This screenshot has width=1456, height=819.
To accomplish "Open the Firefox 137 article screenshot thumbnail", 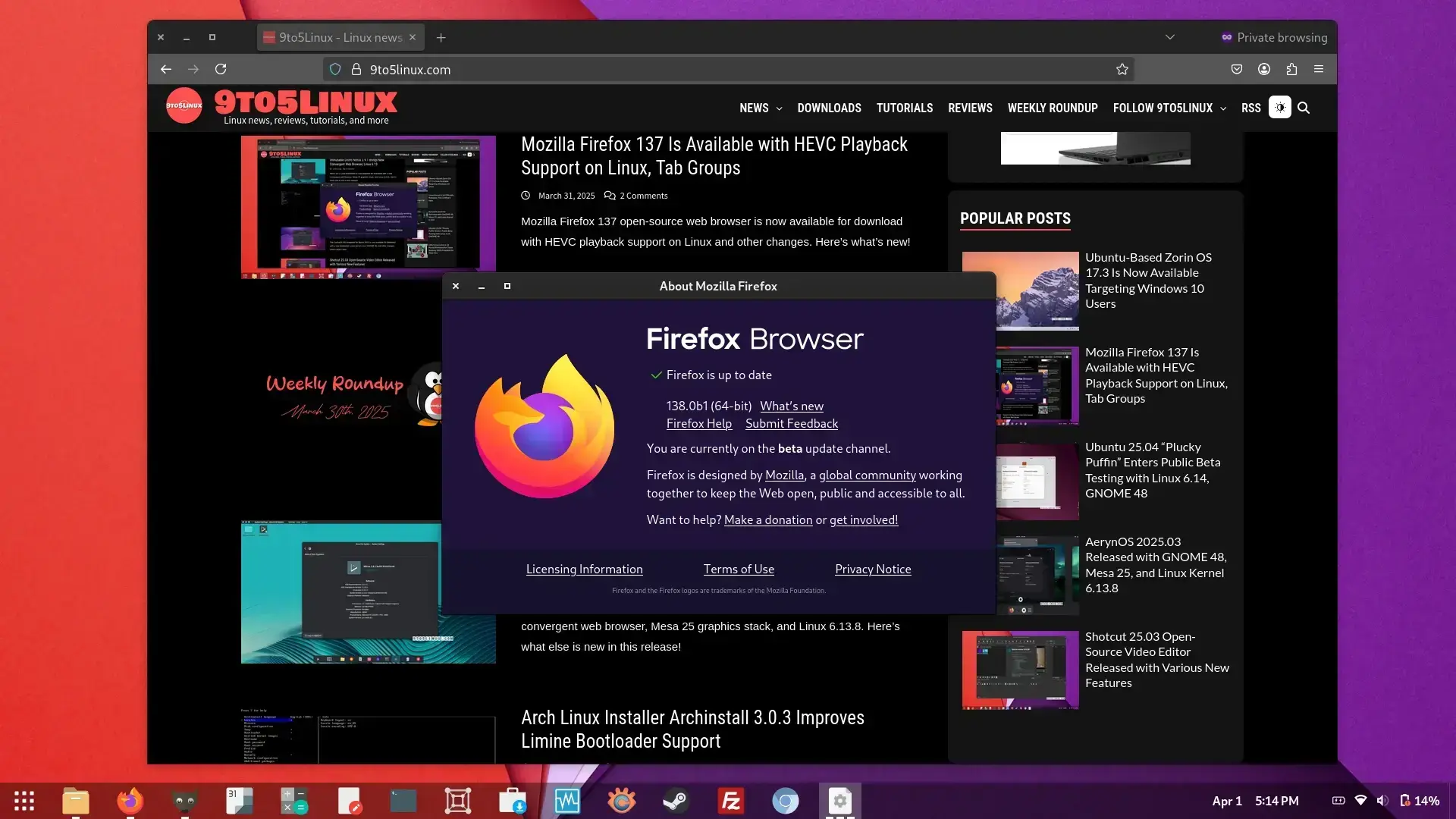I will (x=368, y=207).
